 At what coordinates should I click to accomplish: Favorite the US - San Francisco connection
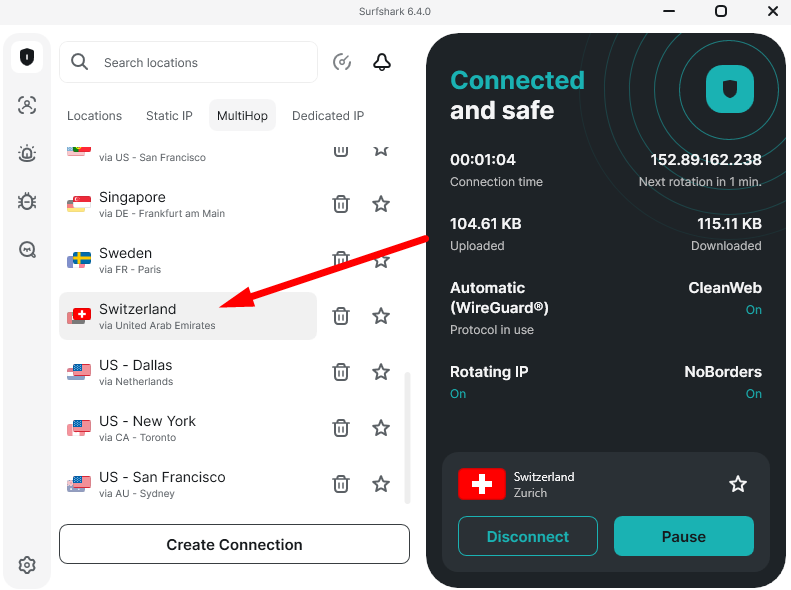point(381,484)
